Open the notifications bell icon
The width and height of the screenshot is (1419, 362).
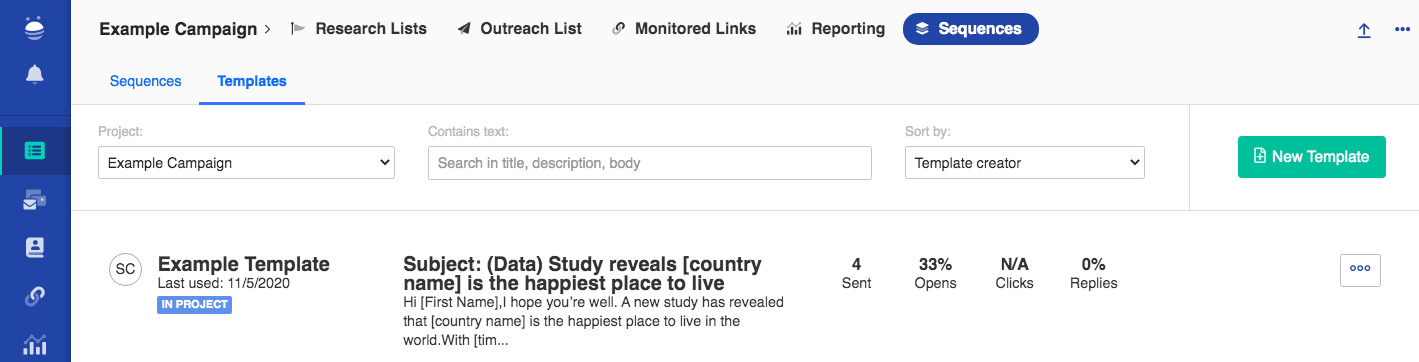click(x=35, y=74)
